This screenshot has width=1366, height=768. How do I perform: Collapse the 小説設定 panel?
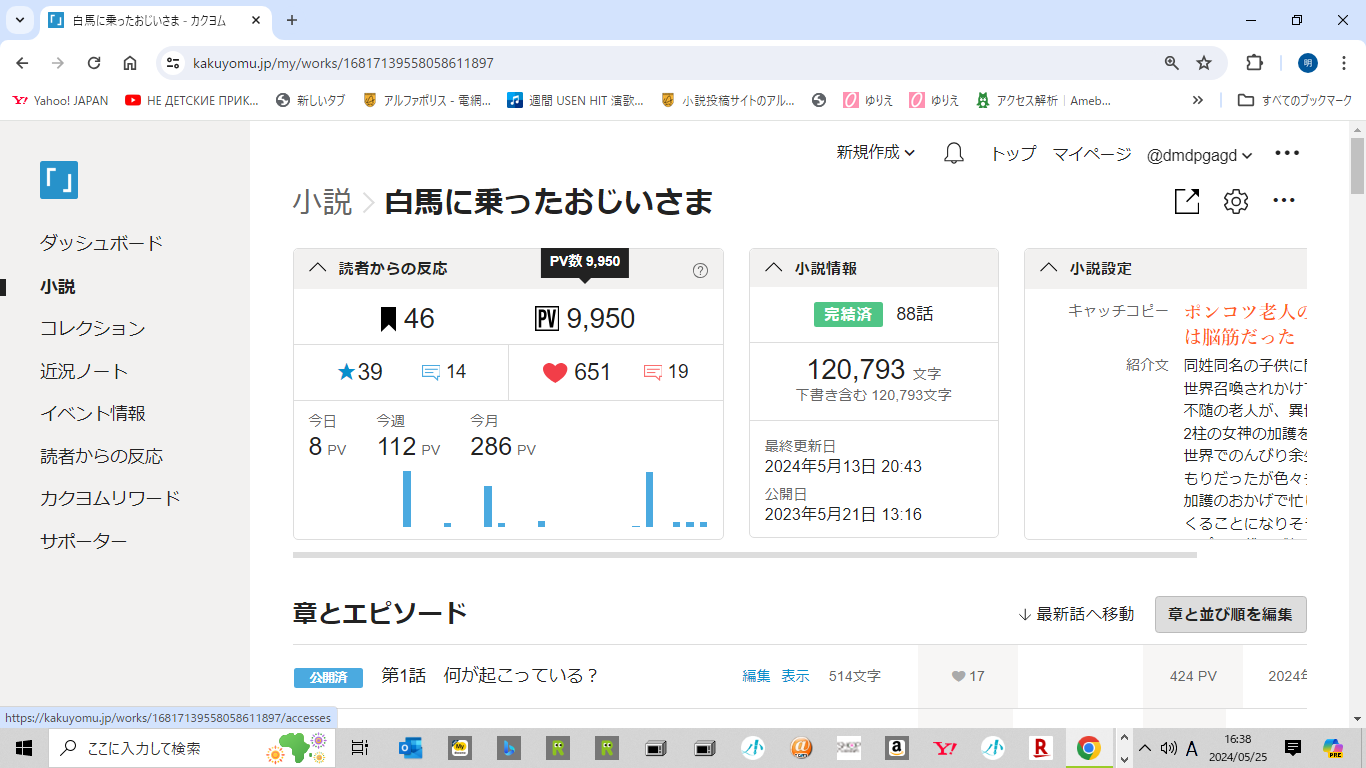[1049, 268]
